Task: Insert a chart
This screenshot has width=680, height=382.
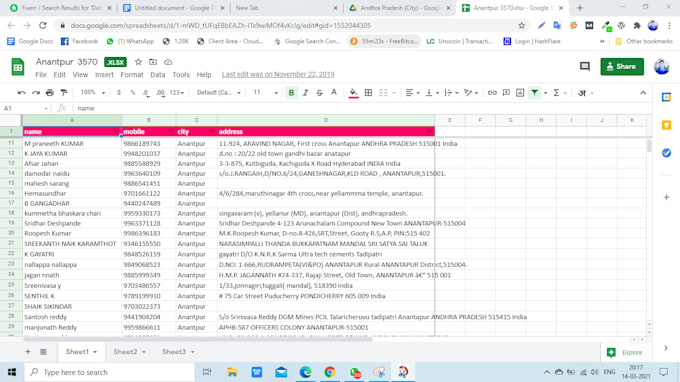Action: click(520, 93)
